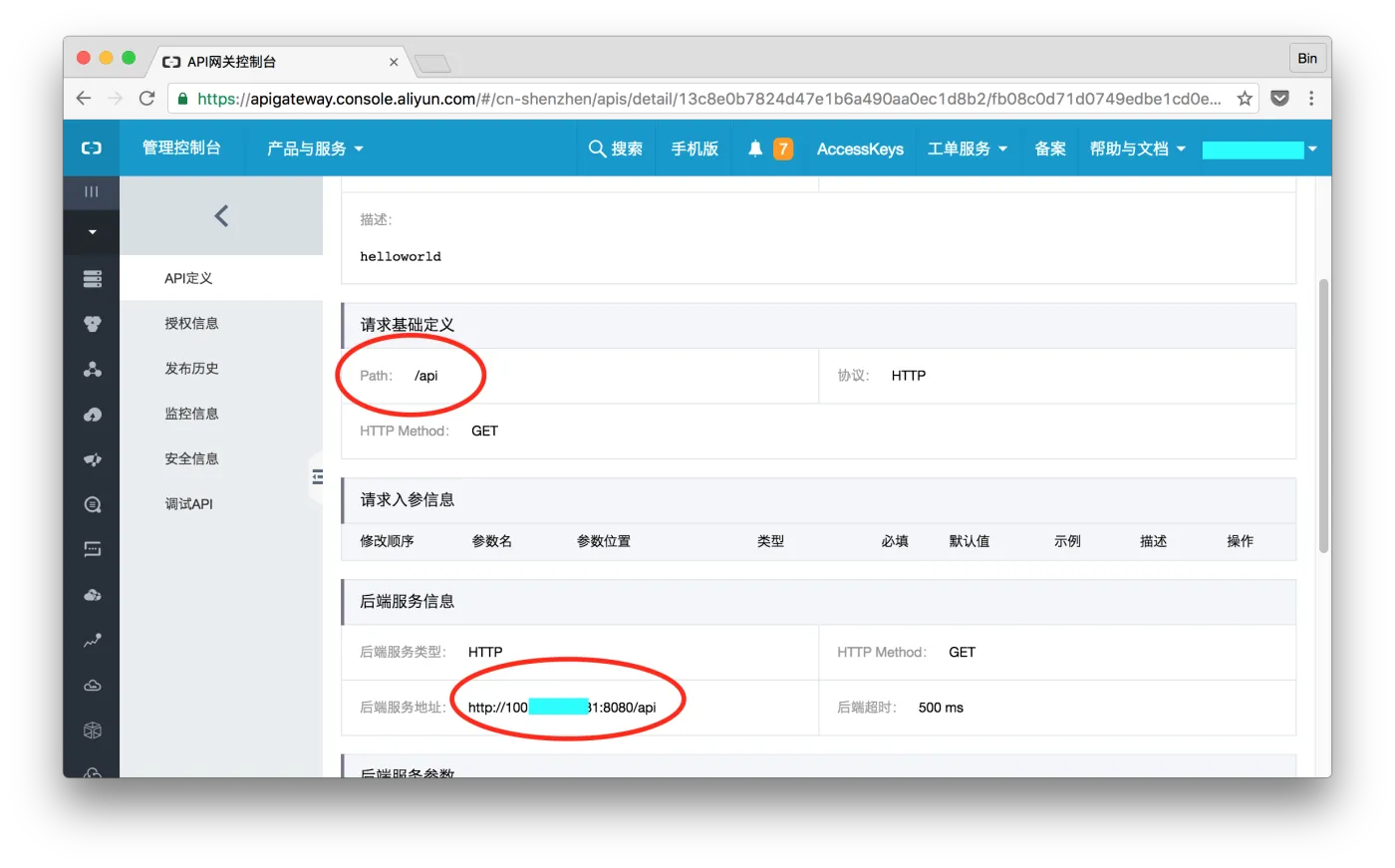Open the message box sidebar icon
This screenshot has height=868, width=1395.
tap(92, 549)
